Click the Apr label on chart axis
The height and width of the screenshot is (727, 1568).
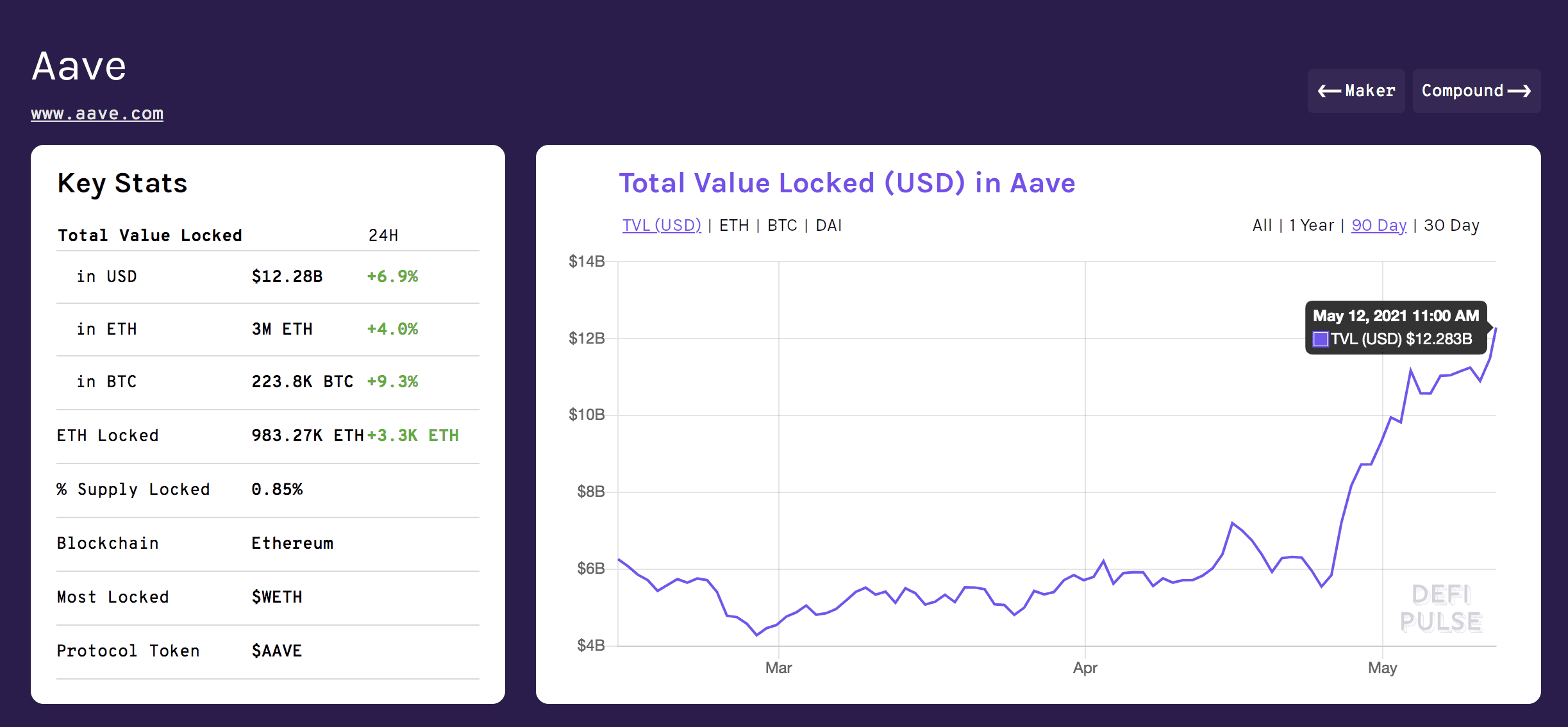[1085, 668]
